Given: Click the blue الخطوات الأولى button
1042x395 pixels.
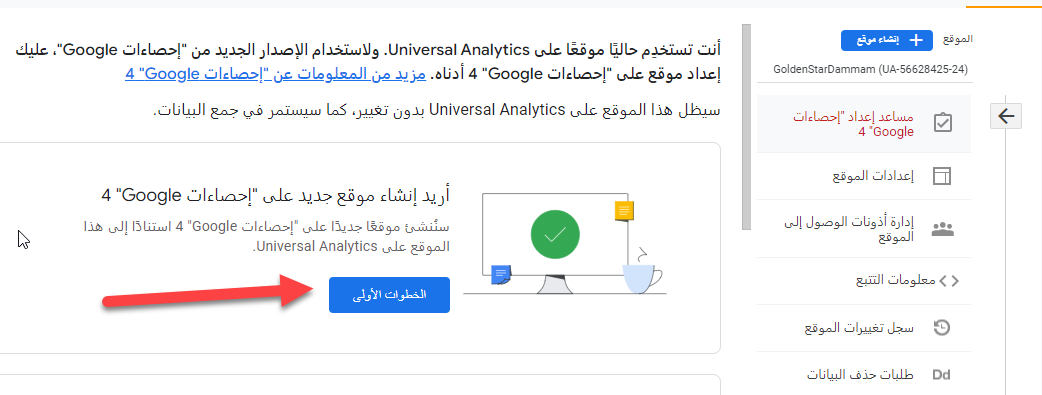Looking at the screenshot, I should click(x=389, y=295).
